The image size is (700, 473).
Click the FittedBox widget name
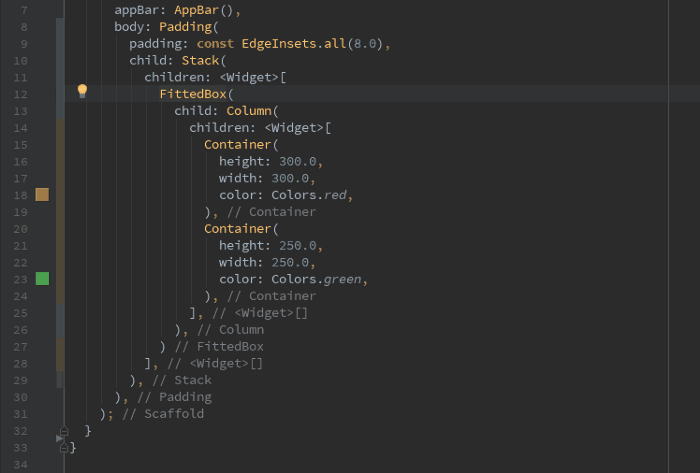click(193, 93)
